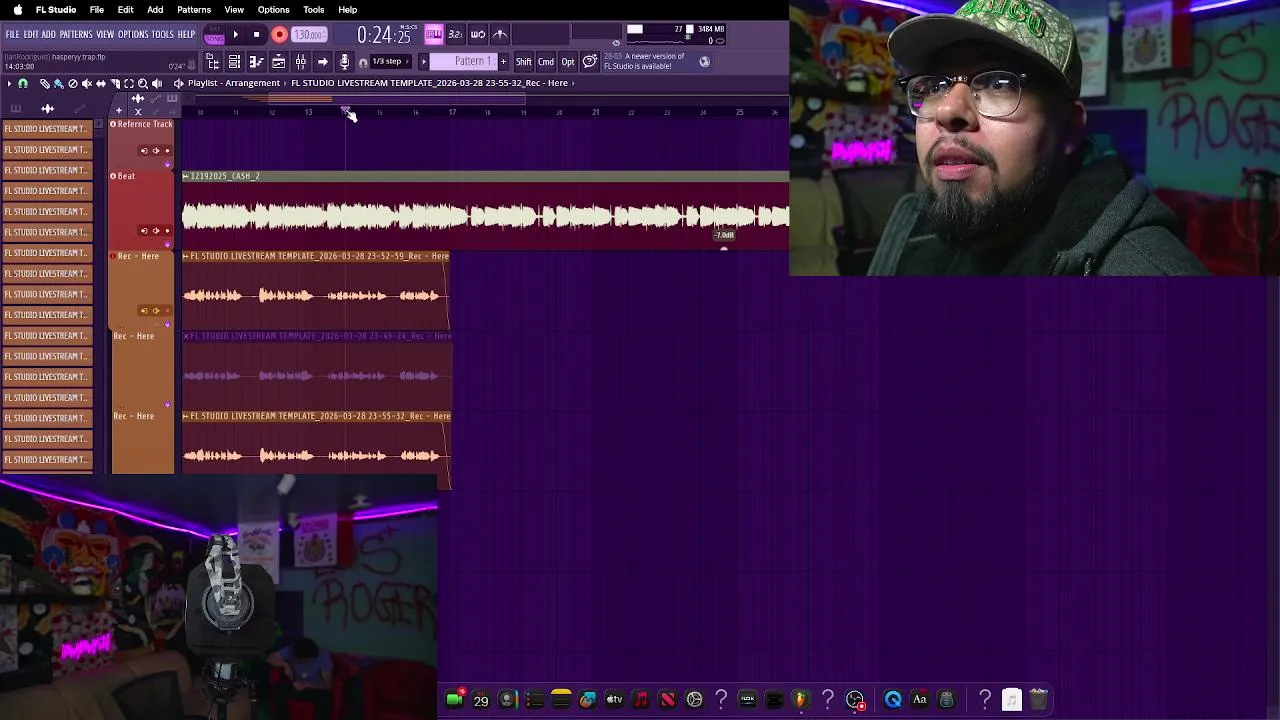Click the audio clip focus waveform icon
The height and width of the screenshot is (720, 1280).
tap(138, 98)
